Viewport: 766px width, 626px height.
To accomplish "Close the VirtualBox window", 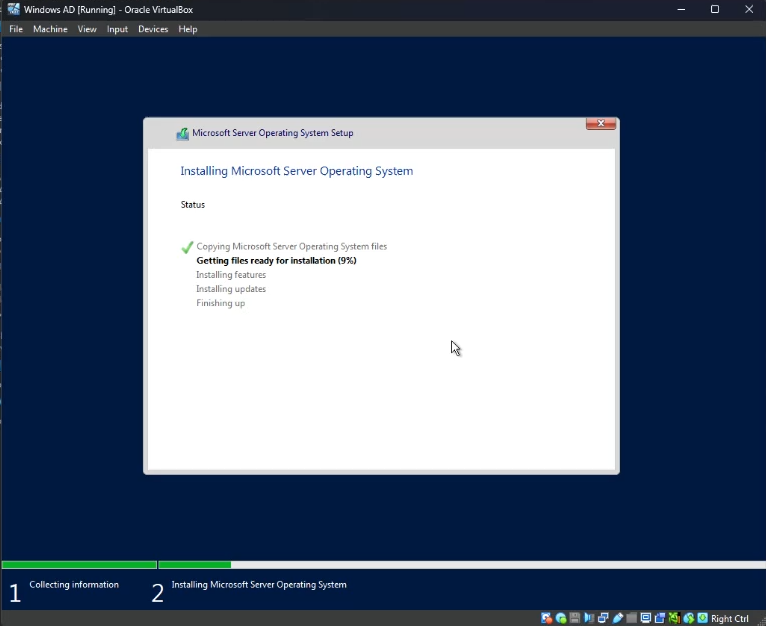I will (x=749, y=9).
